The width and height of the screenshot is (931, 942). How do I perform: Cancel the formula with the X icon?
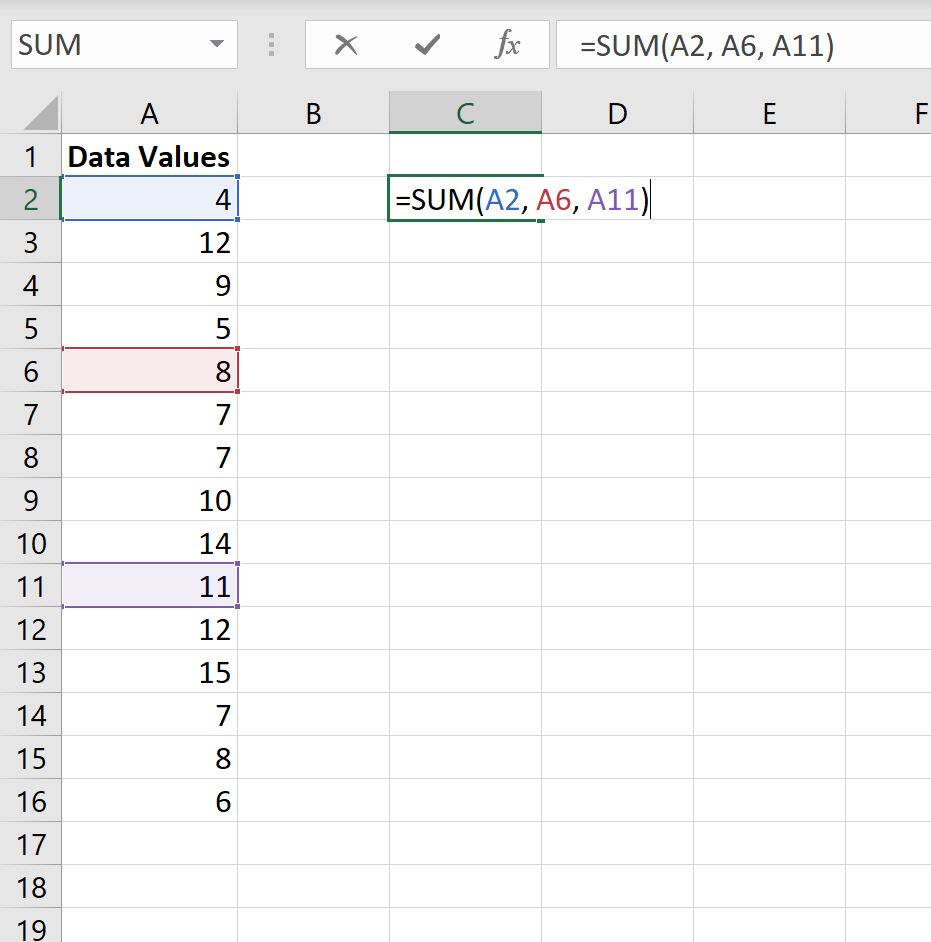click(347, 44)
